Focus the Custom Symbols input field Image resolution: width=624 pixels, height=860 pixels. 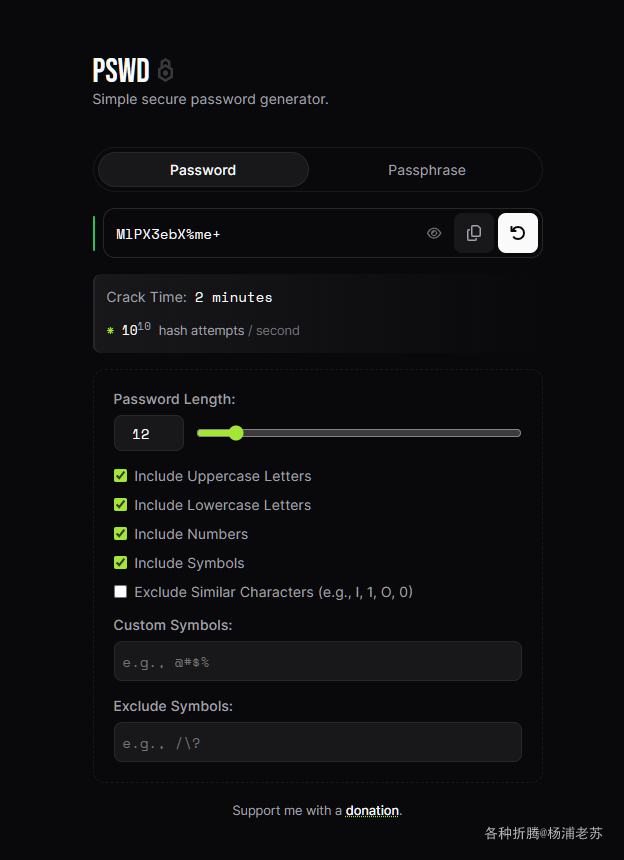[x=317, y=661]
